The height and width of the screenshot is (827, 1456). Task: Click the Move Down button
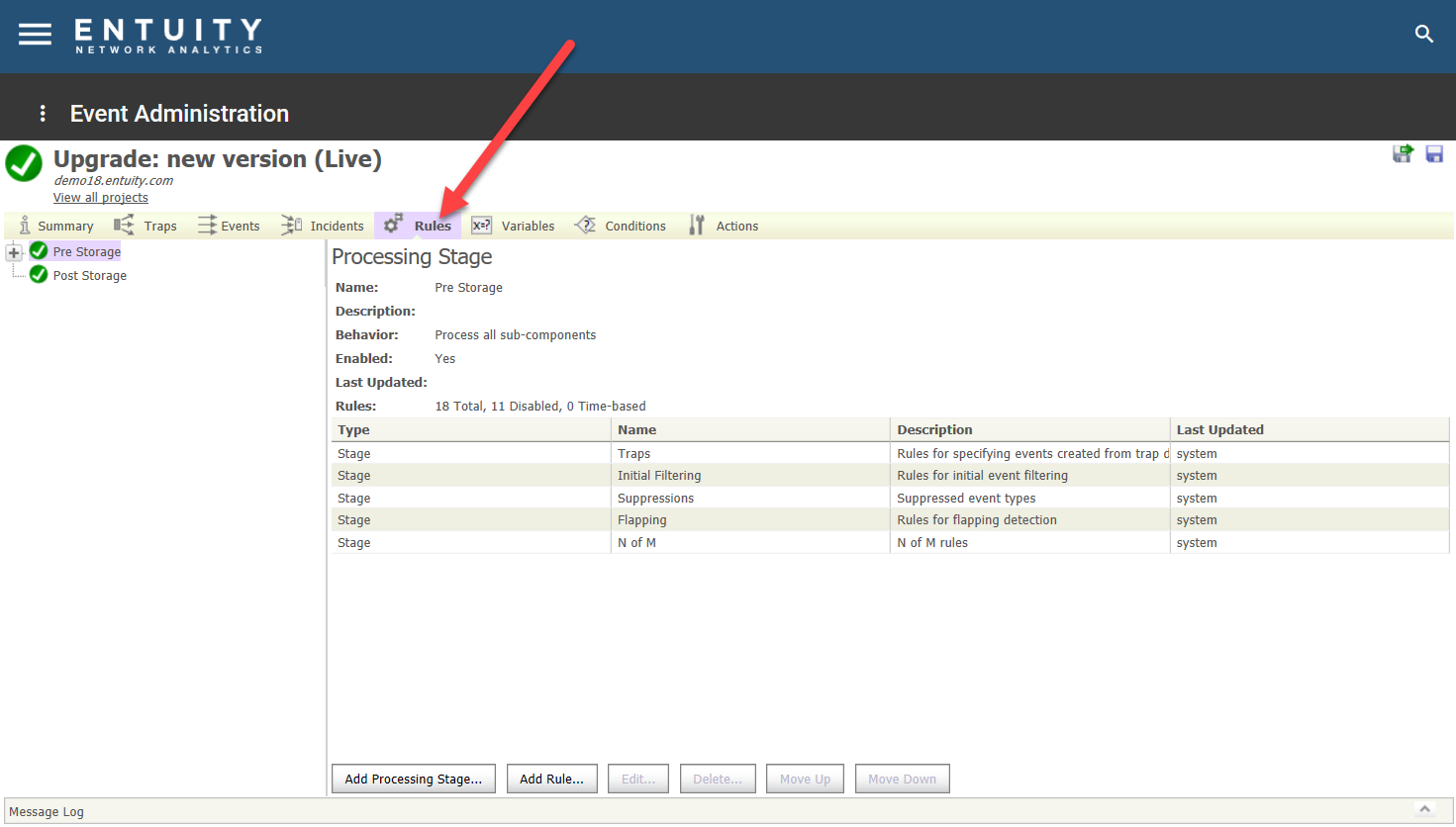tap(903, 779)
